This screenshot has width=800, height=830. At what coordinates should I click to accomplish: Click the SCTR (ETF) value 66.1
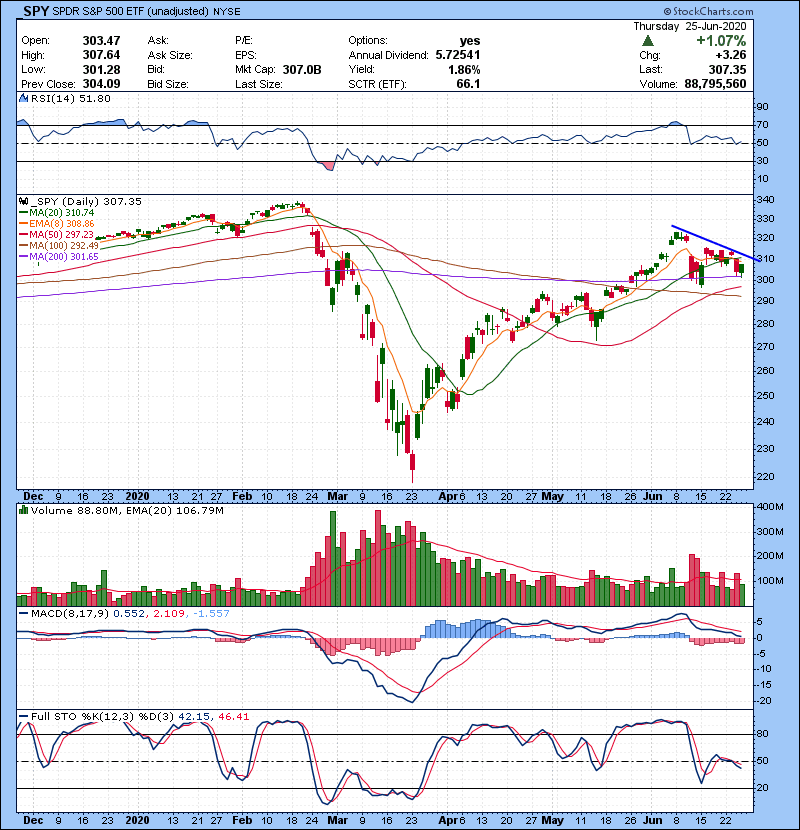click(x=468, y=84)
